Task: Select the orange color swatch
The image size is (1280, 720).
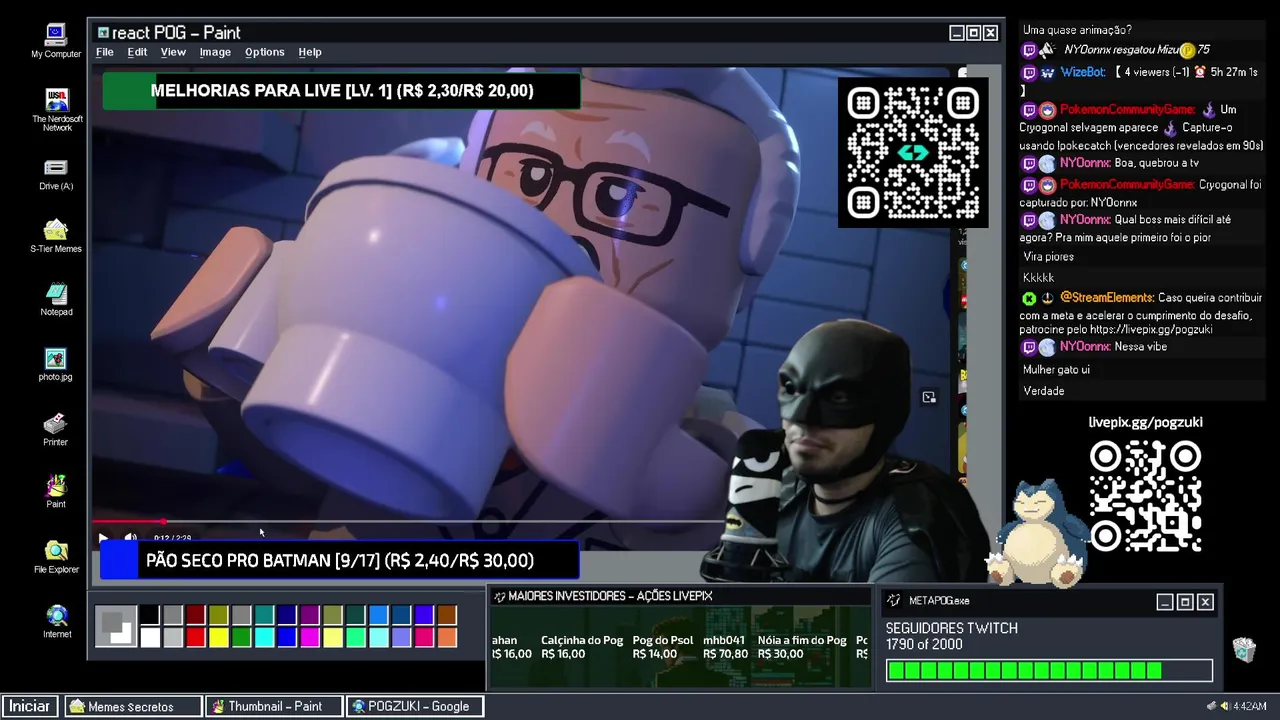Action: pos(447,637)
